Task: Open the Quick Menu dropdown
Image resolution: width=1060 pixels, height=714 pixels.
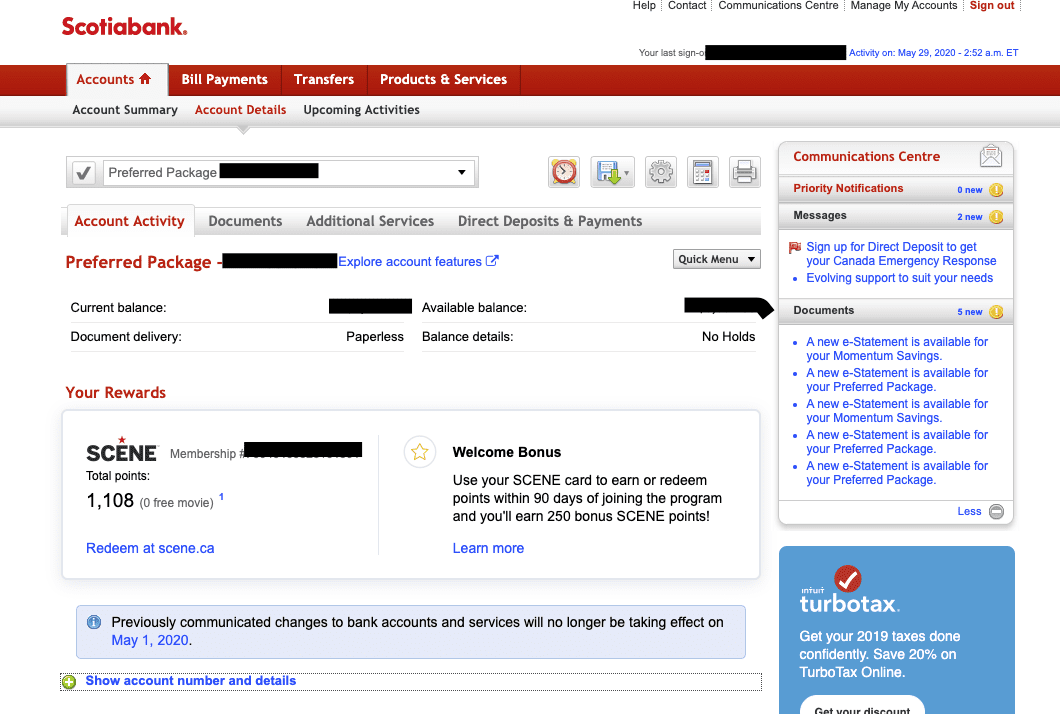Action: click(x=716, y=258)
